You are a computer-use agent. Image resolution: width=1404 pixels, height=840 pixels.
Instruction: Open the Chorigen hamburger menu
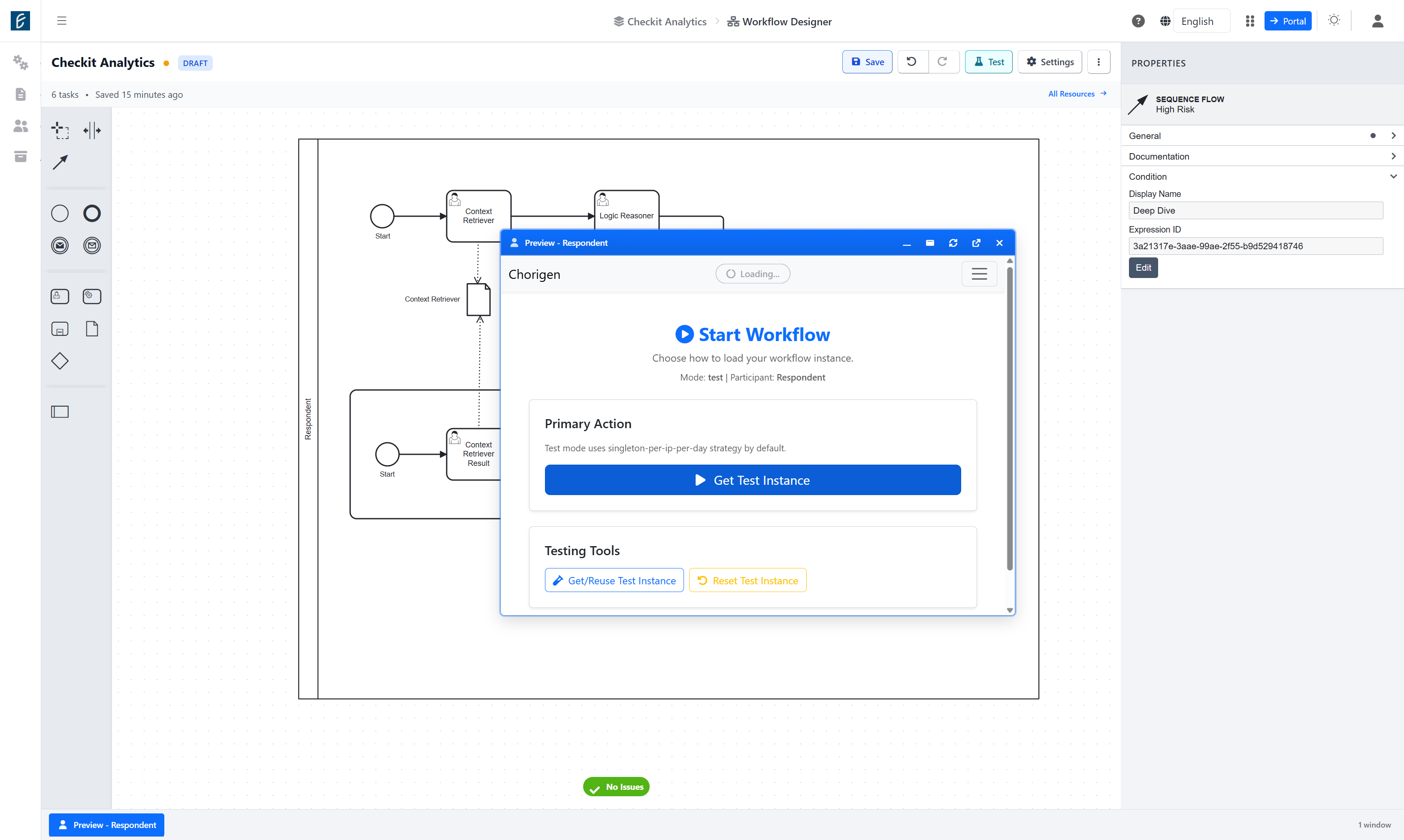click(x=979, y=274)
